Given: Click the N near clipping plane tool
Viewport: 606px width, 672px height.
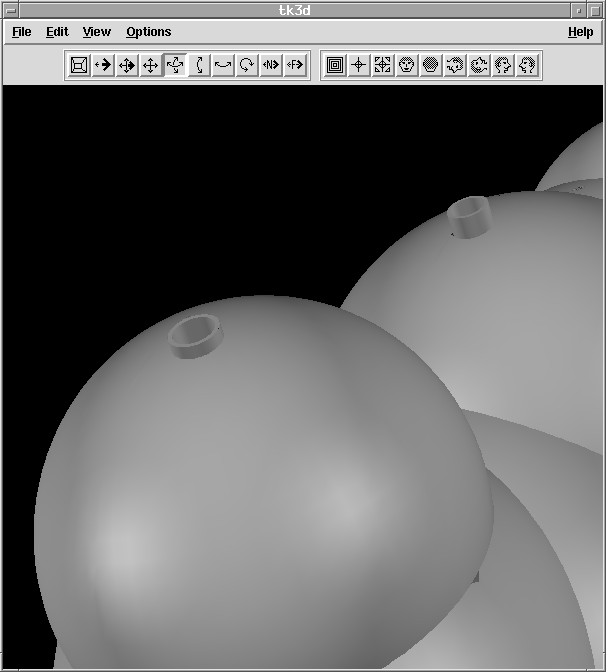Looking at the screenshot, I should tap(271, 65).
